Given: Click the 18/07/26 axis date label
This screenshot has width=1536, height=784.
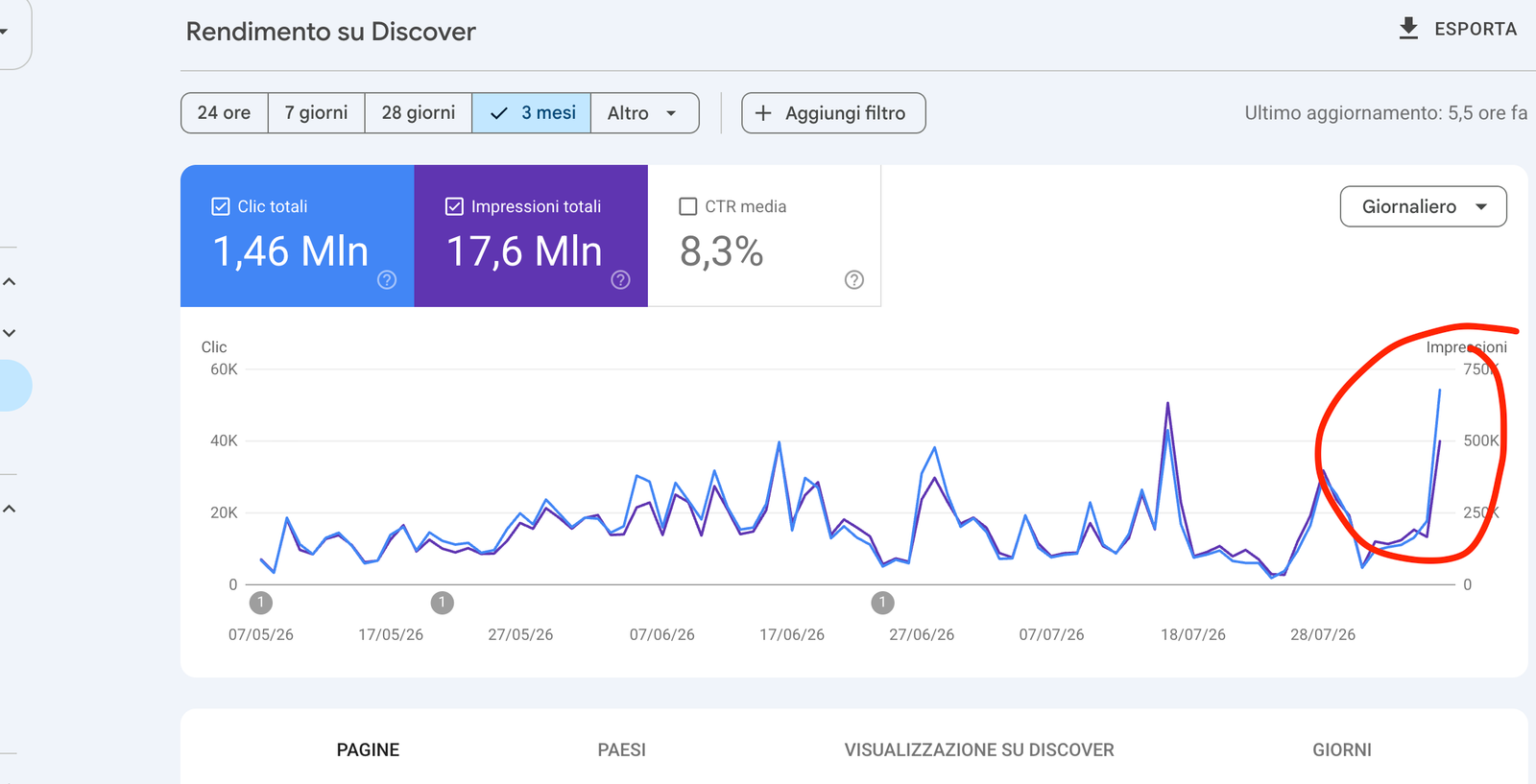Looking at the screenshot, I should pos(1193,634).
